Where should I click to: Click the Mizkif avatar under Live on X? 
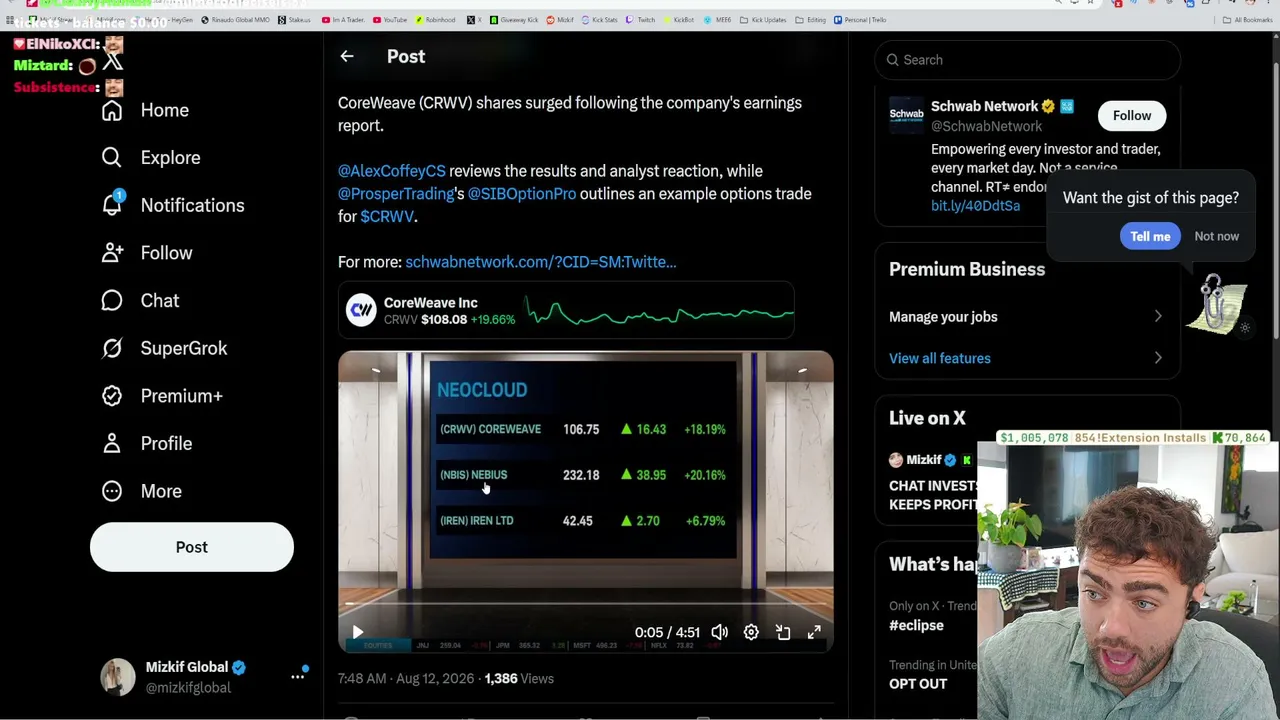click(x=896, y=460)
